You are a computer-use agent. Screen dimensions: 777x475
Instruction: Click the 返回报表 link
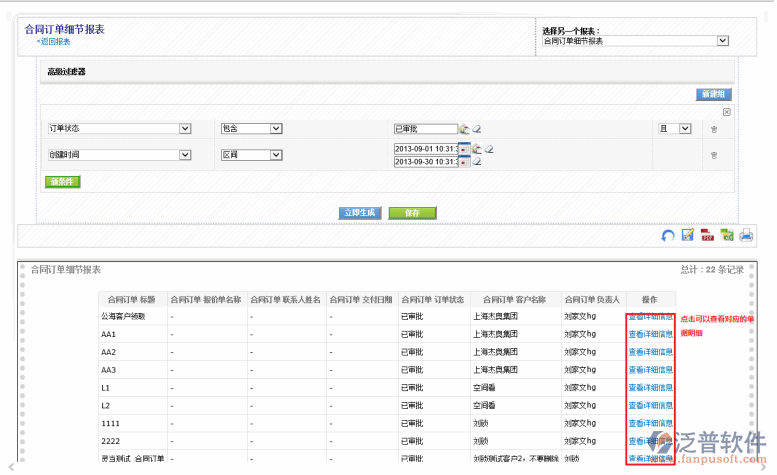[x=53, y=42]
